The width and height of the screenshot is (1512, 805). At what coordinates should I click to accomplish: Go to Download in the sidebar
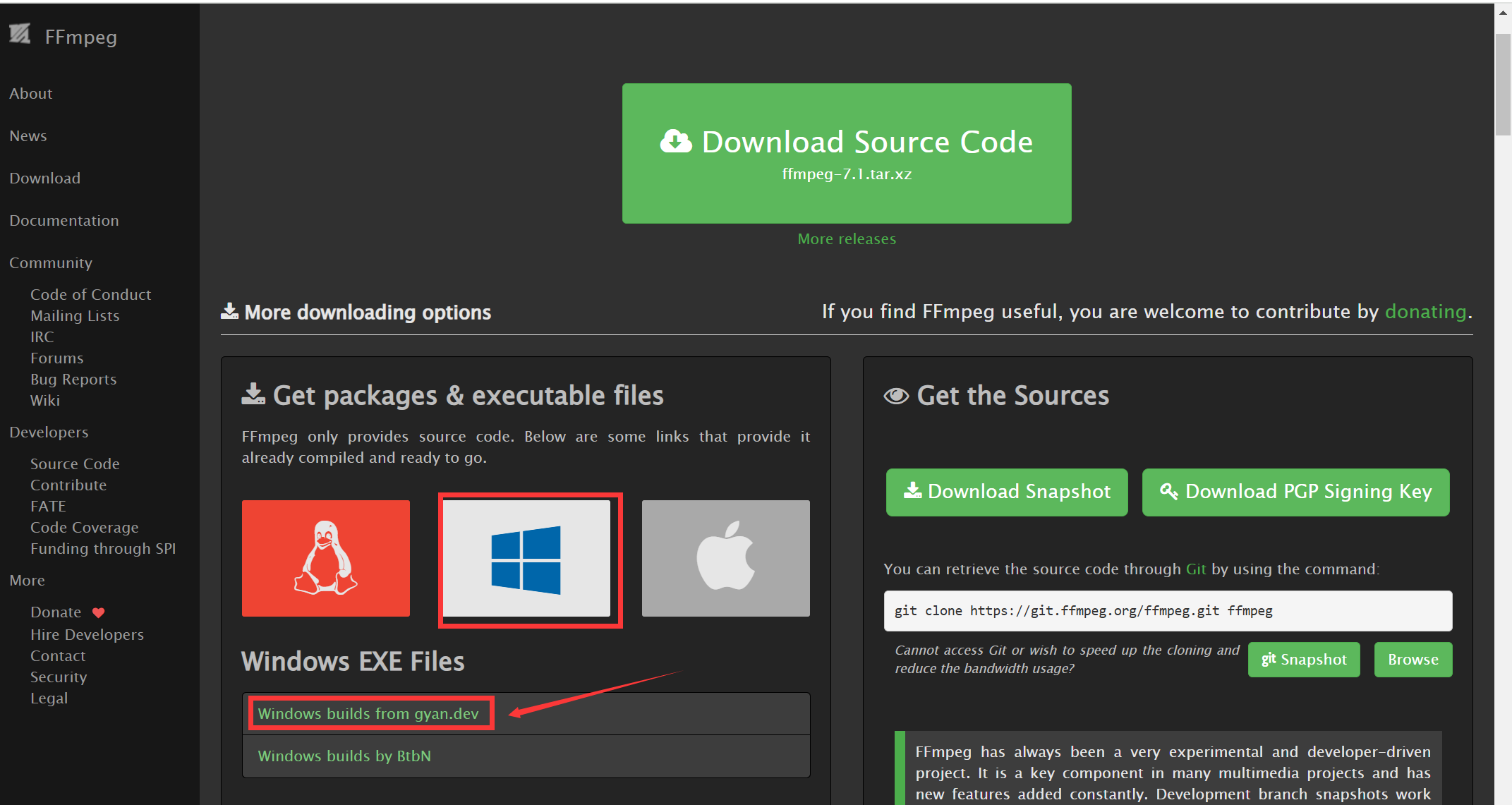pos(45,178)
